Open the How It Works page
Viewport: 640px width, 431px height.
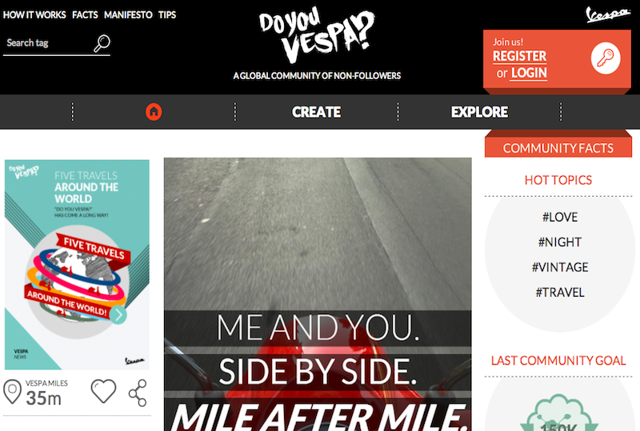34,15
